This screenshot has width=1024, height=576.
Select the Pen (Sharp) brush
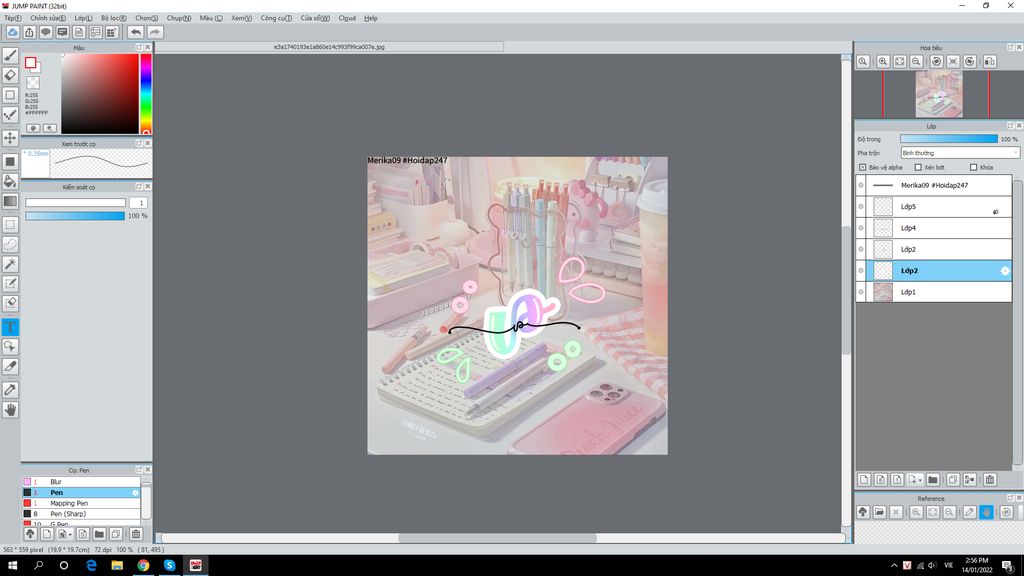[81, 514]
